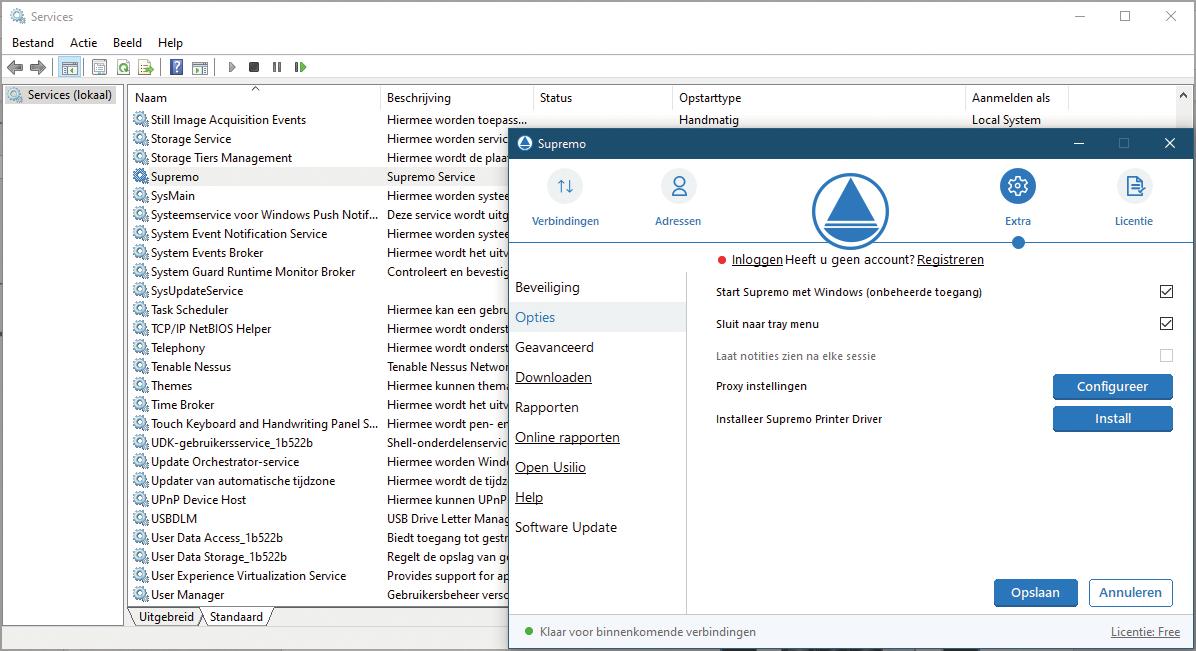Click the Configureer proxy button
This screenshot has height=651, width=1196.
[x=1112, y=386]
